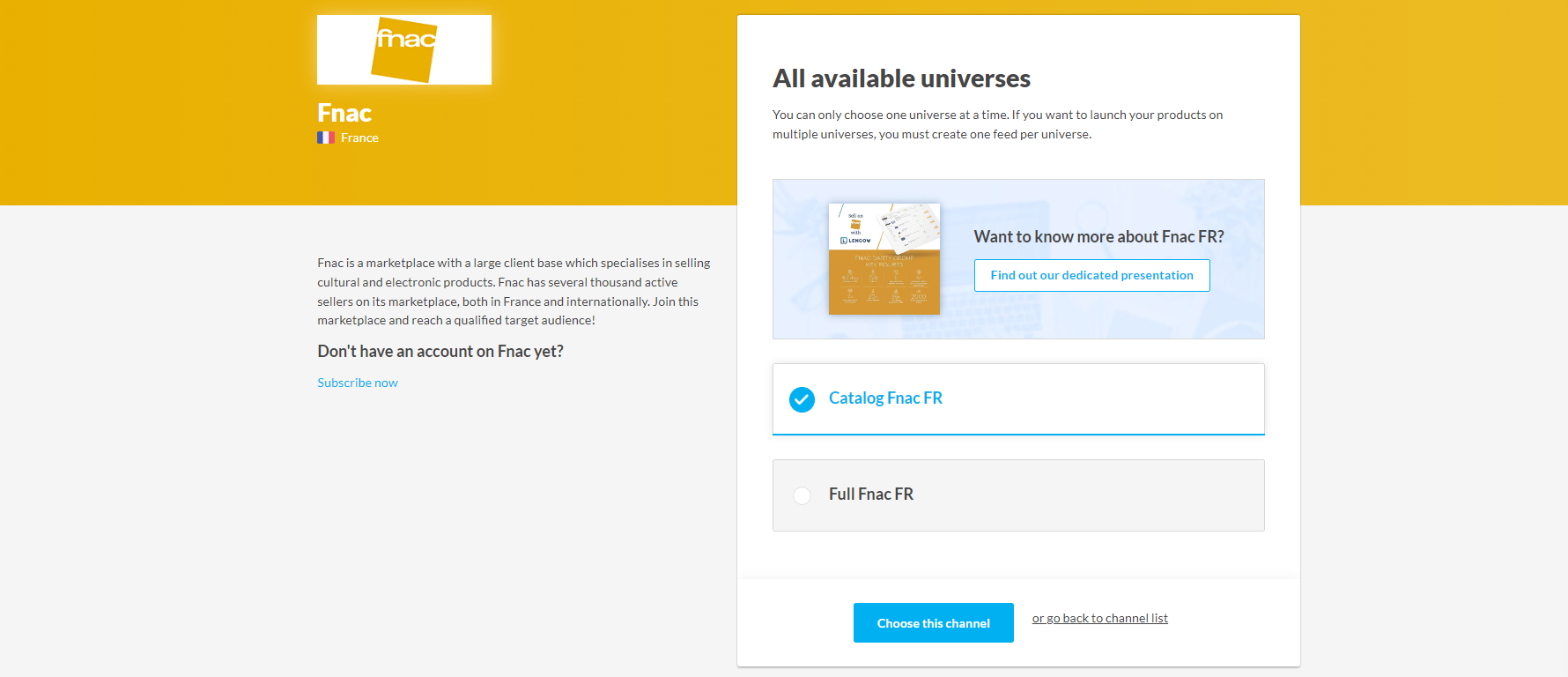Select the Full Fnac FR radio button
1568x677 pixels.
click(802, 495)
